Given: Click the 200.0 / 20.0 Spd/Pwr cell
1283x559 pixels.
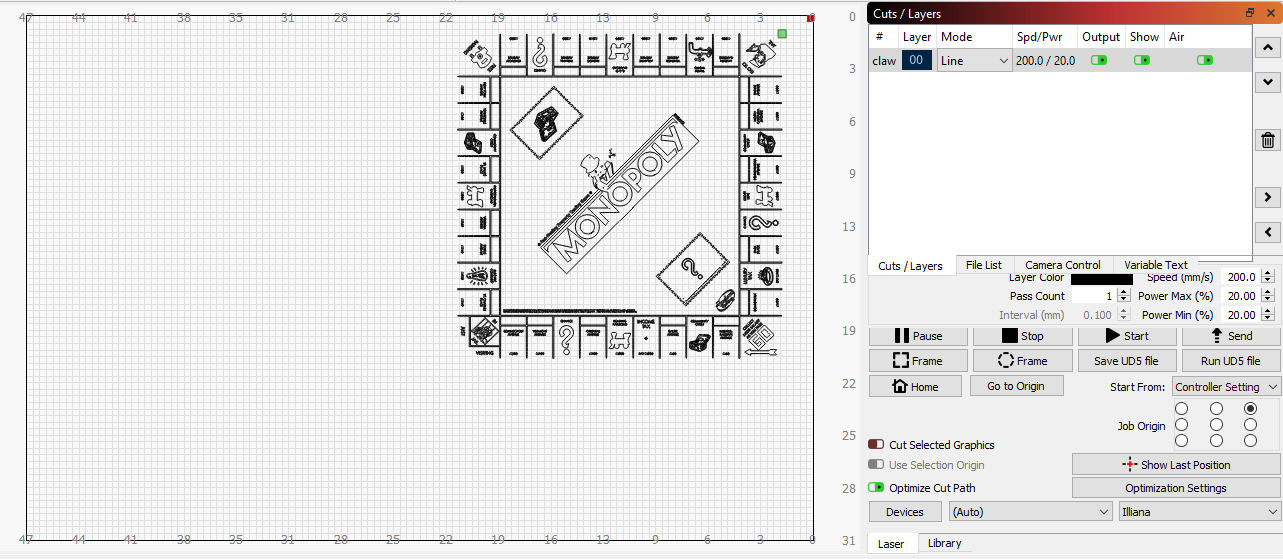Looking at the screenshot, I should coord(1046,61).
